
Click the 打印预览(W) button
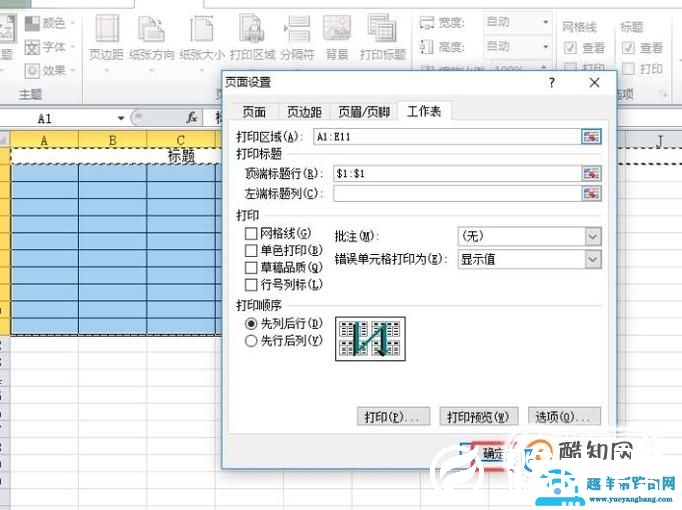(478, 417)
